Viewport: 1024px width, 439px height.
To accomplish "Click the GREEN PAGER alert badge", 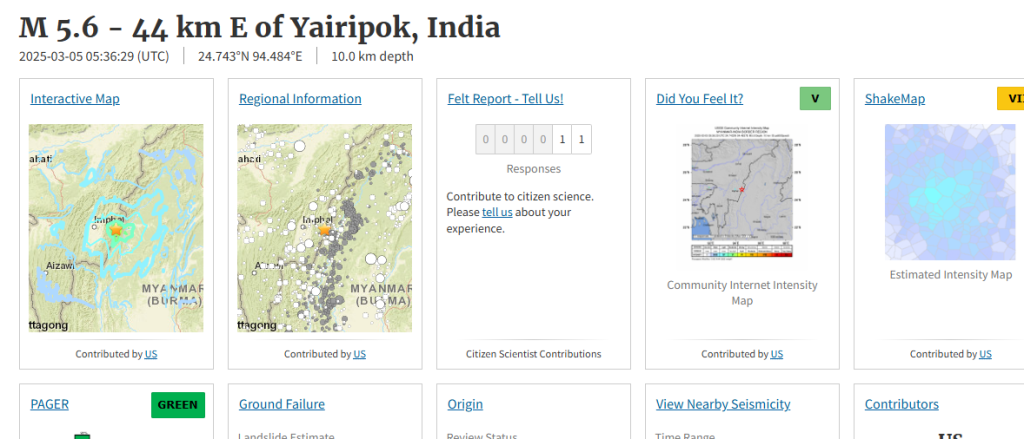I will pos(178,404).
